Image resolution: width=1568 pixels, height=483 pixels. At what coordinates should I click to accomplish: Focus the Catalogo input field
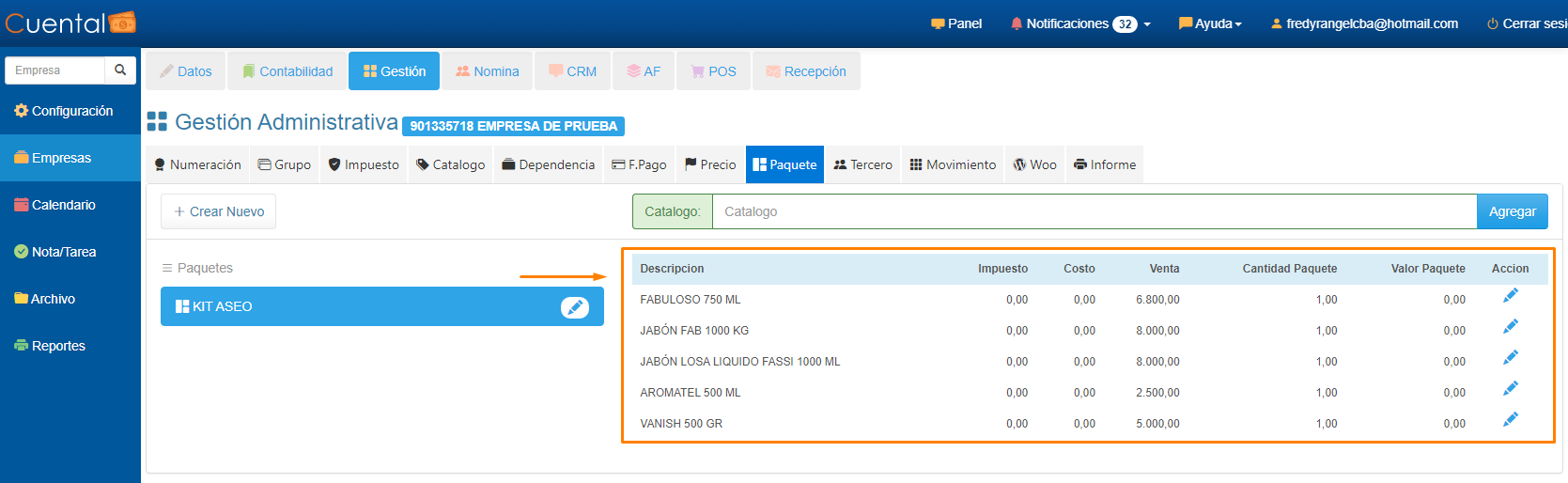click(x=1094, y=211)
